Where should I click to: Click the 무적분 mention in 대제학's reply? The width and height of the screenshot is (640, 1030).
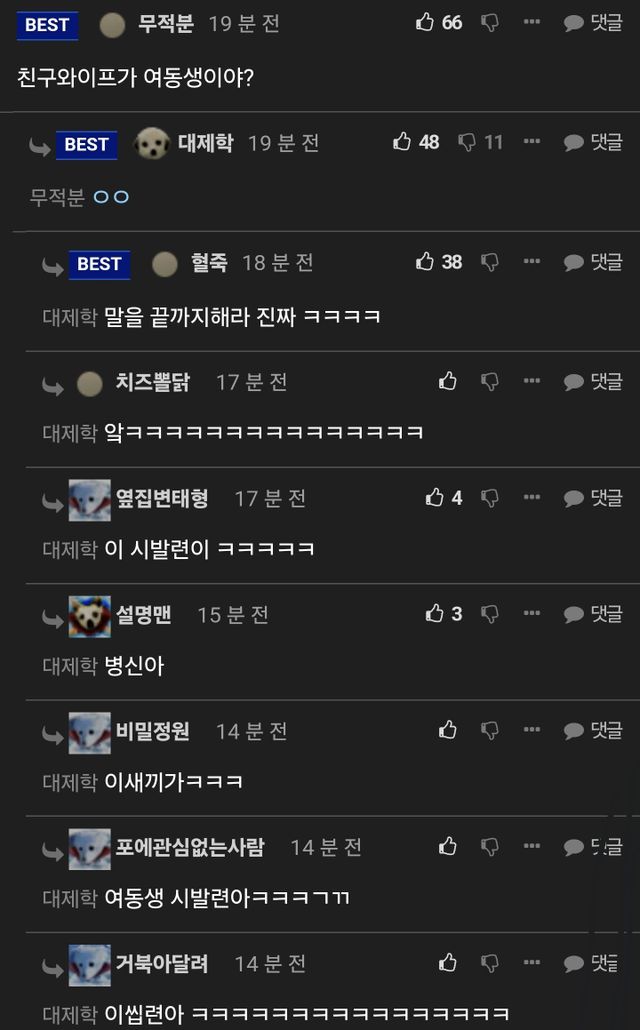click(x=57, y=196)
